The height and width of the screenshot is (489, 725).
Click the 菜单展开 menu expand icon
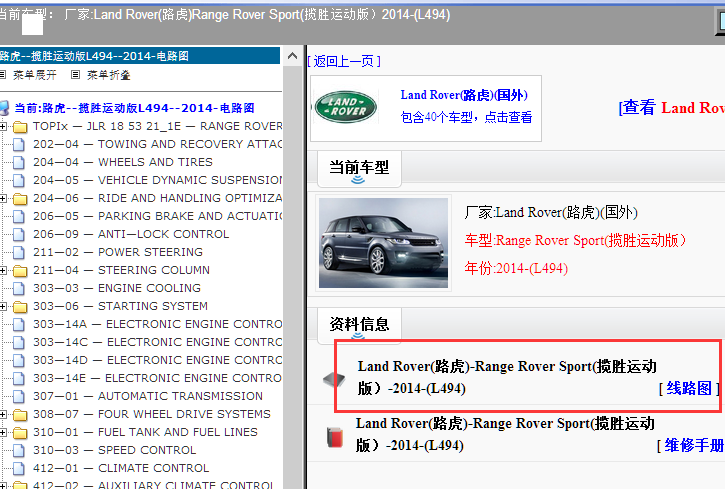[x=2, y=74]
